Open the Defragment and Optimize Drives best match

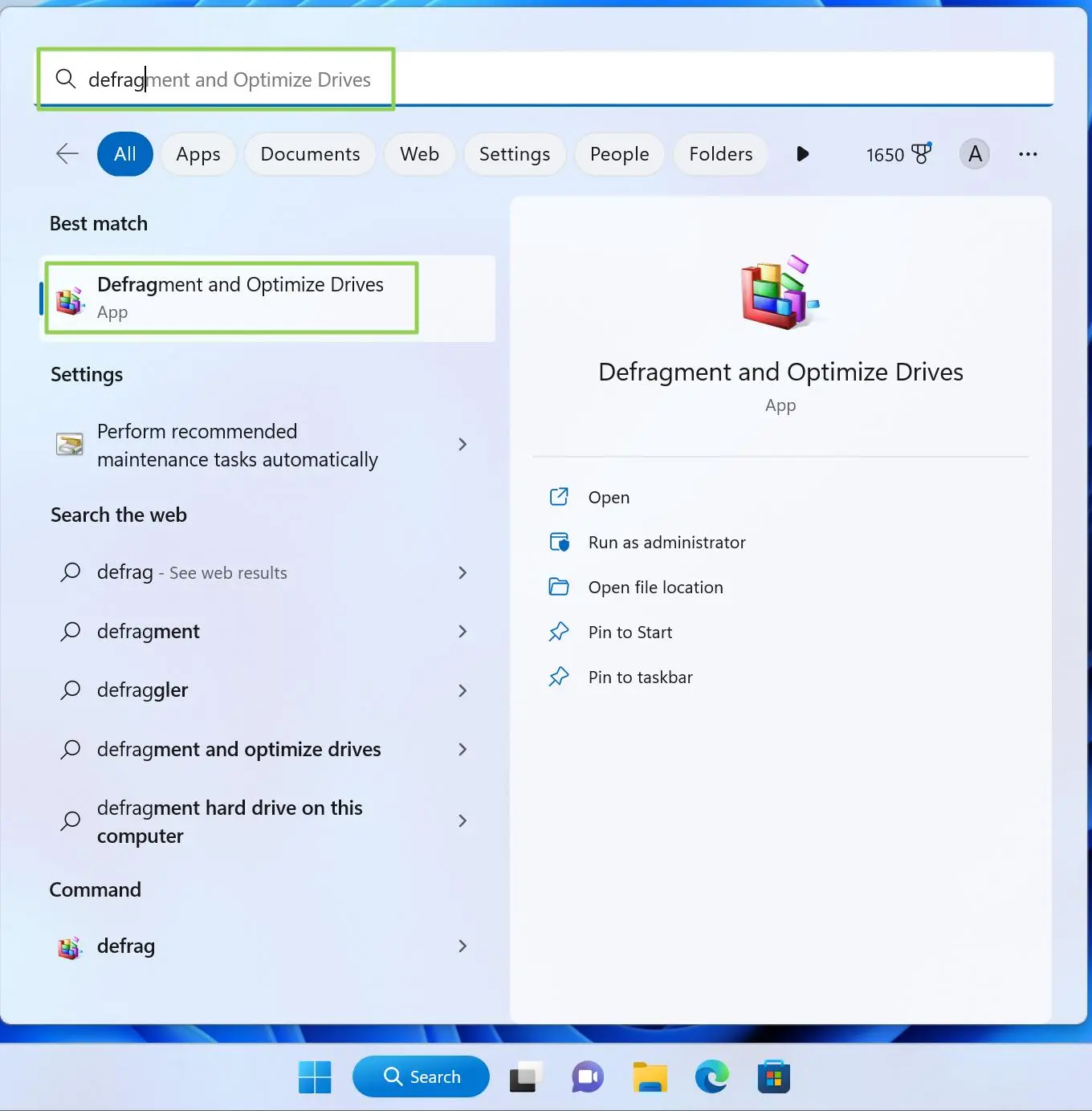point(267,298)
